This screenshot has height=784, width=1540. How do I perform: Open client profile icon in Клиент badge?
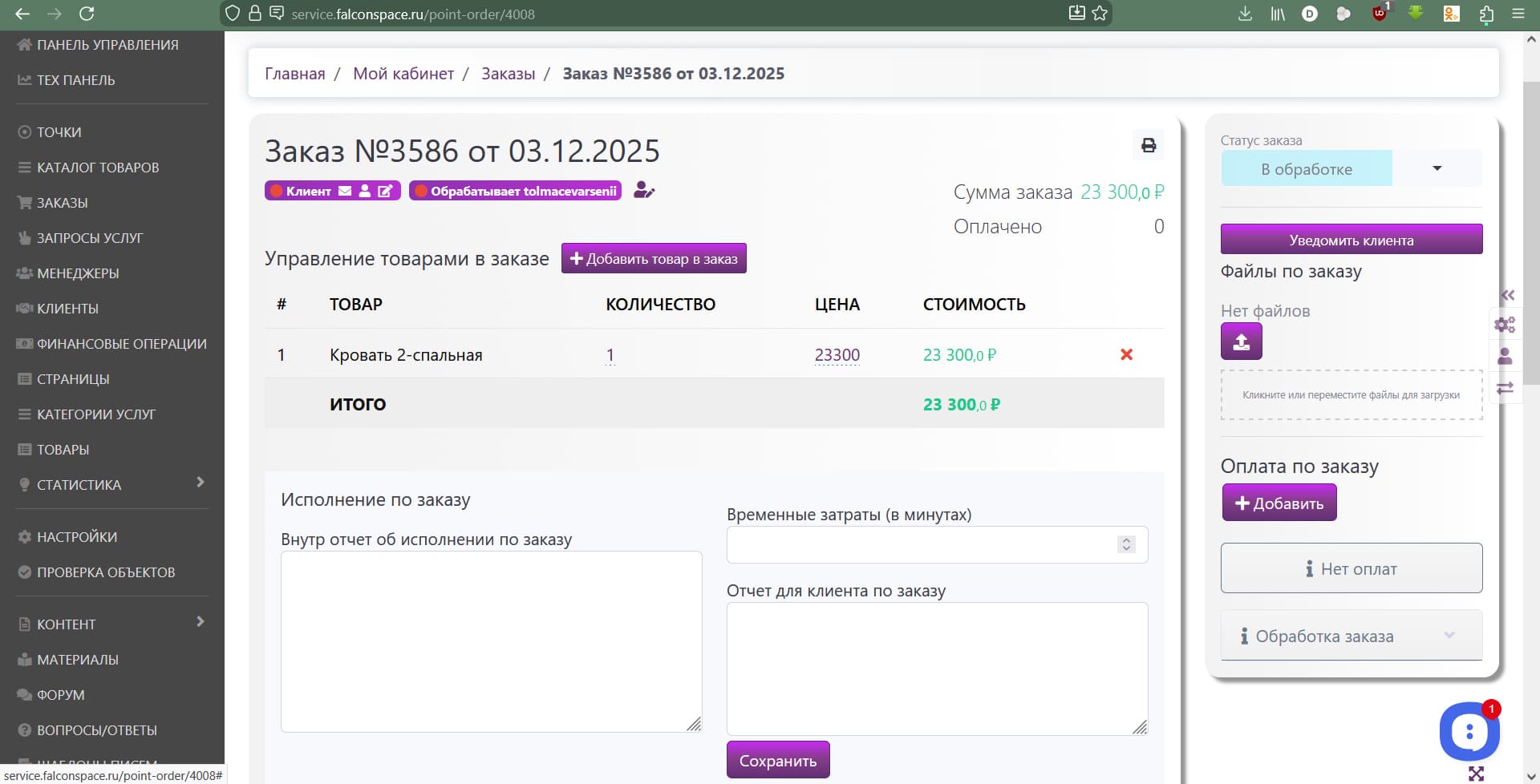pyautogui.click(x=365, y=191)
